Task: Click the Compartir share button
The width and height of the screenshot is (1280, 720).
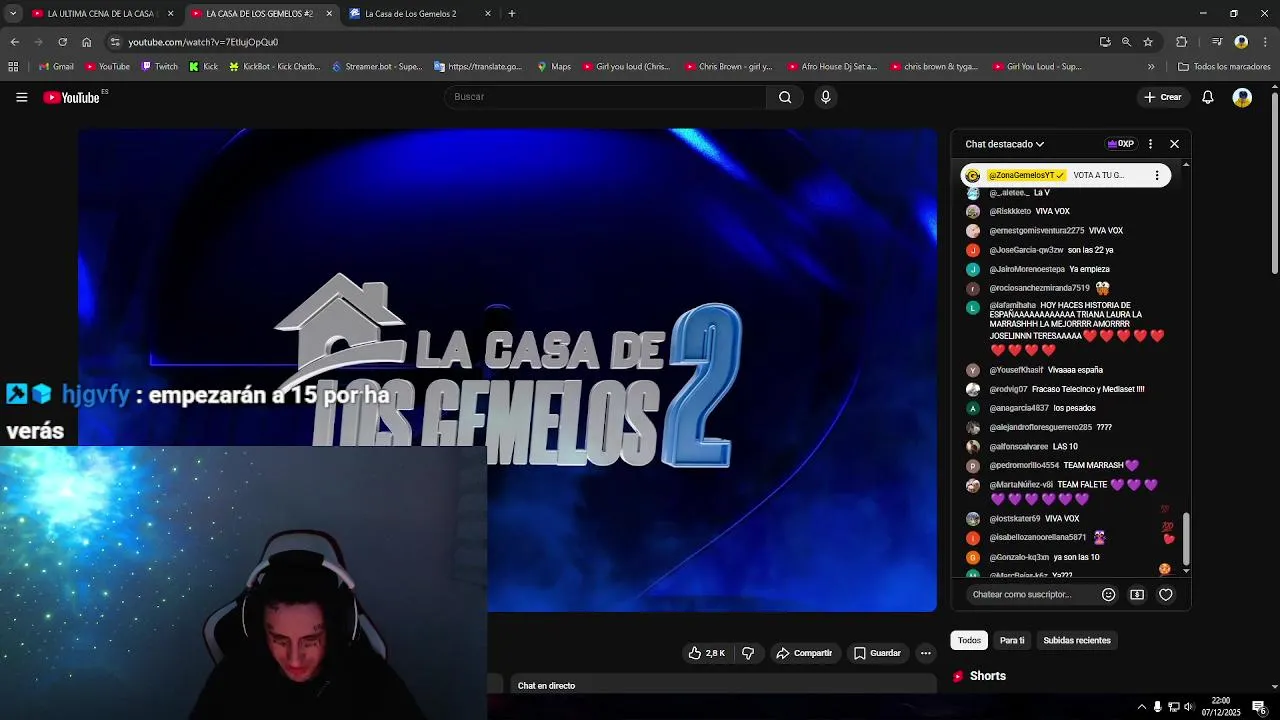Action: click(x=804, y=653)
